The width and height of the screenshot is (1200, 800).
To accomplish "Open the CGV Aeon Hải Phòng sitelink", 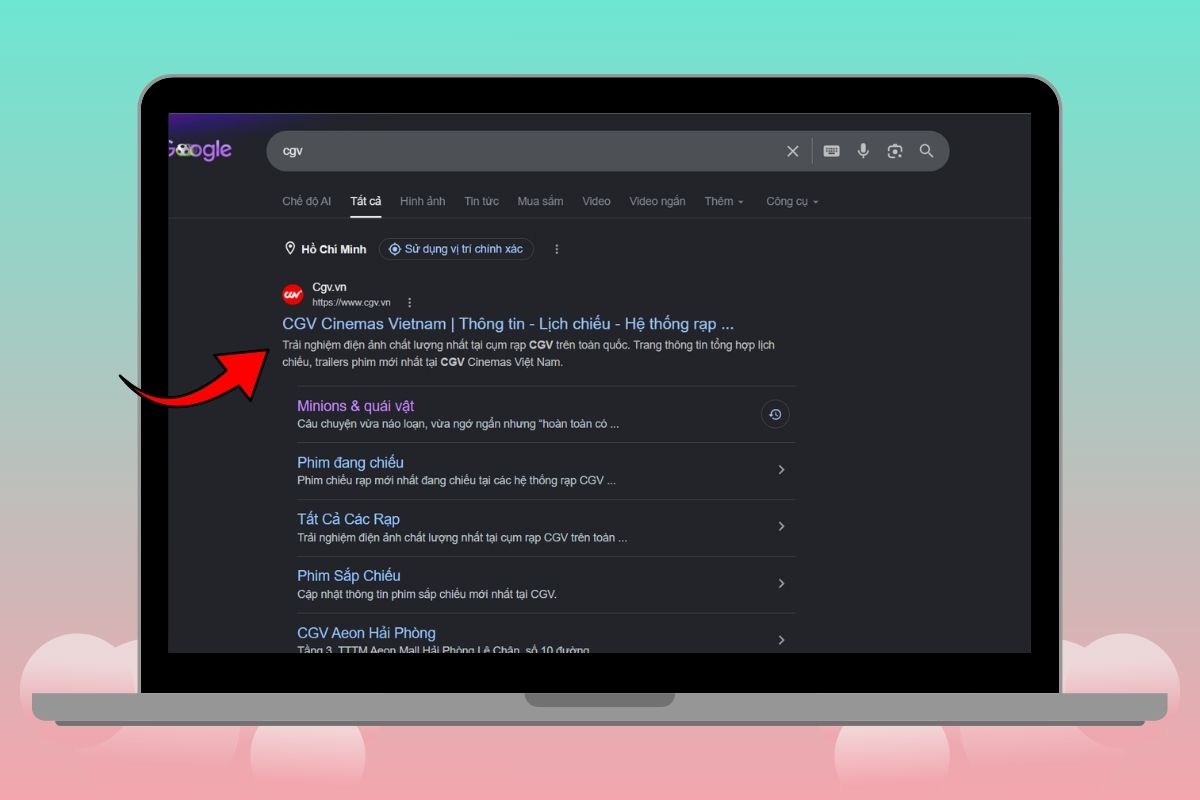I will (366, 632).
